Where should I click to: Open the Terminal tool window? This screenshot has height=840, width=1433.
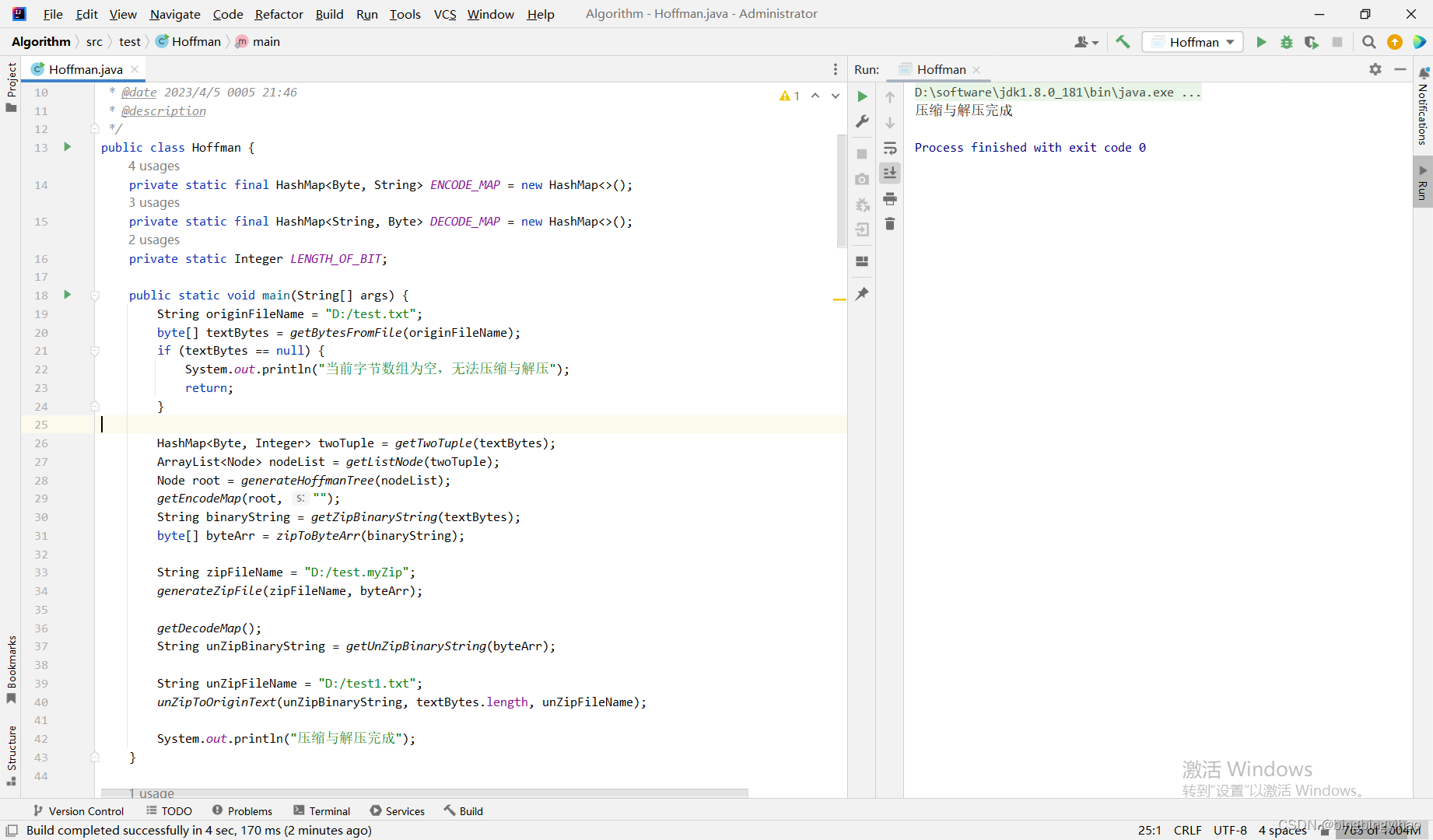(321, 810)
